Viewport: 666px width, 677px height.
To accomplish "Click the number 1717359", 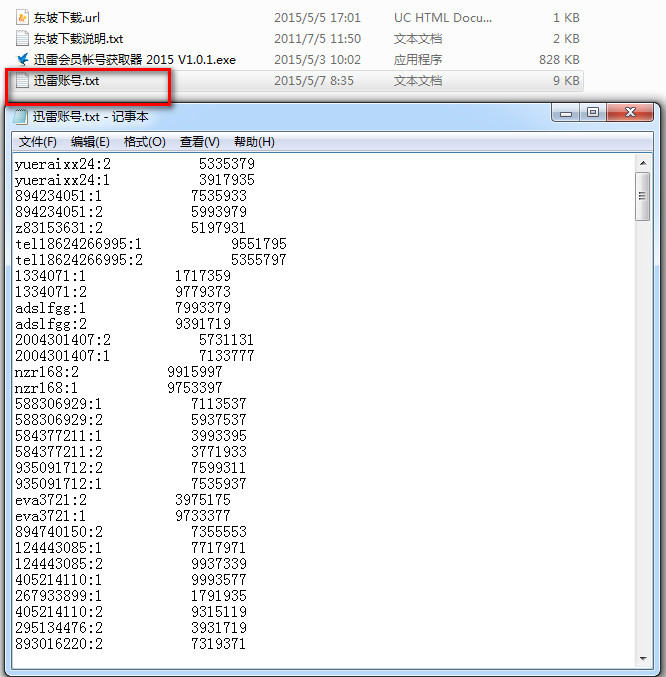I will [203, 276].
